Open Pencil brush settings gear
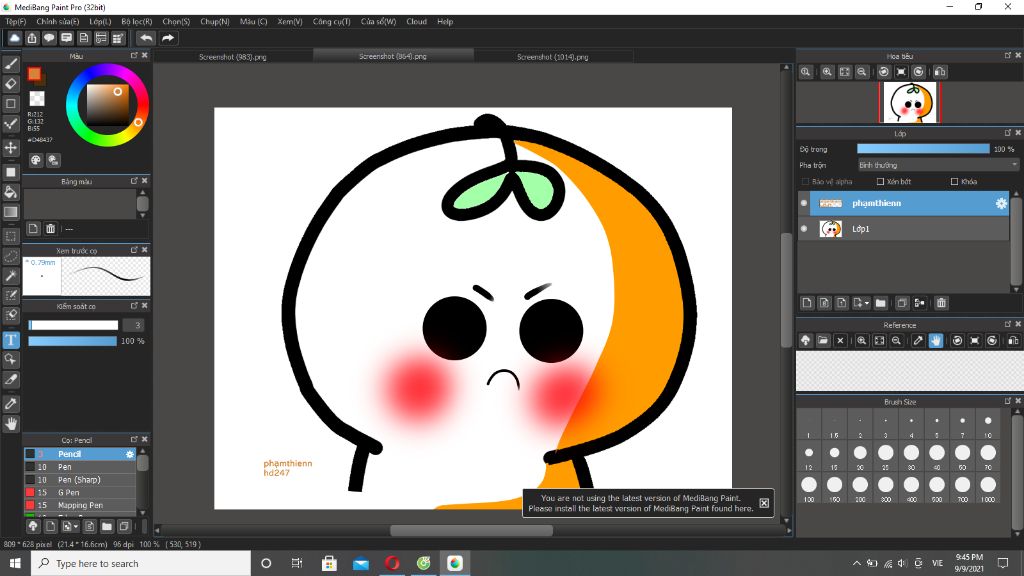The image size is (1024, 576). tap(129, 454)
